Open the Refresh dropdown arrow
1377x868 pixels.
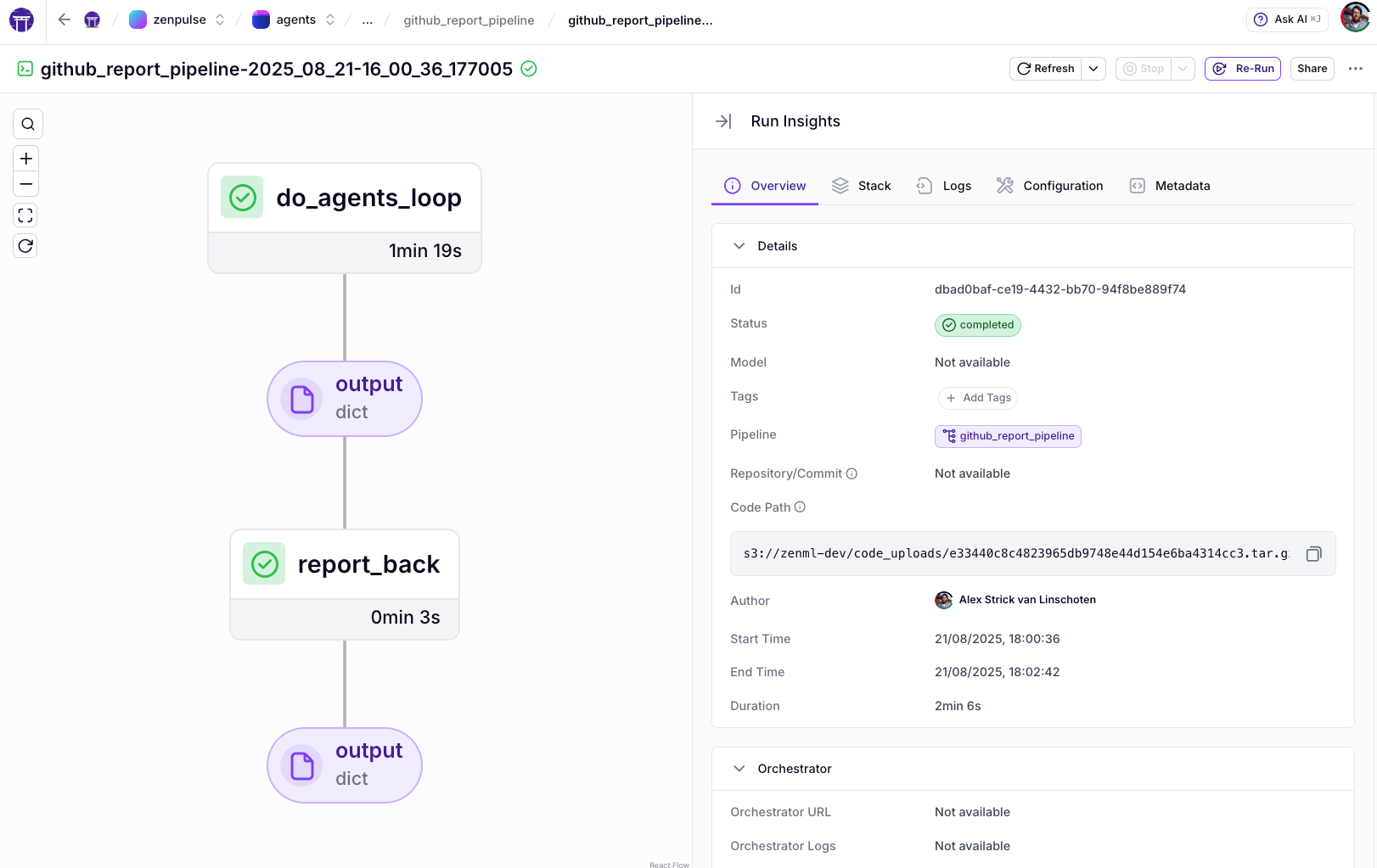click(x=1093, y=69)
